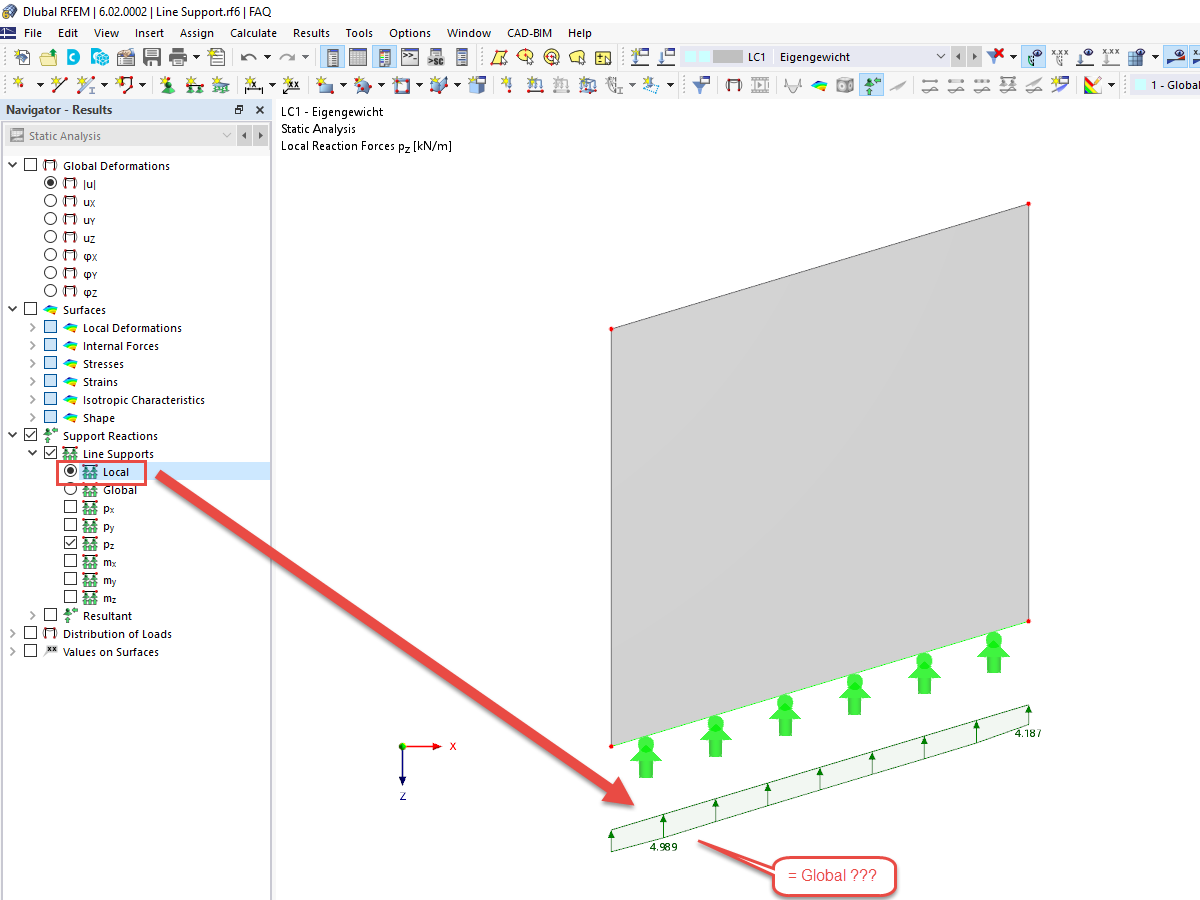Expand the Stresses tree node
Viewport: 1200px width, 900px height.
(32, 363)
